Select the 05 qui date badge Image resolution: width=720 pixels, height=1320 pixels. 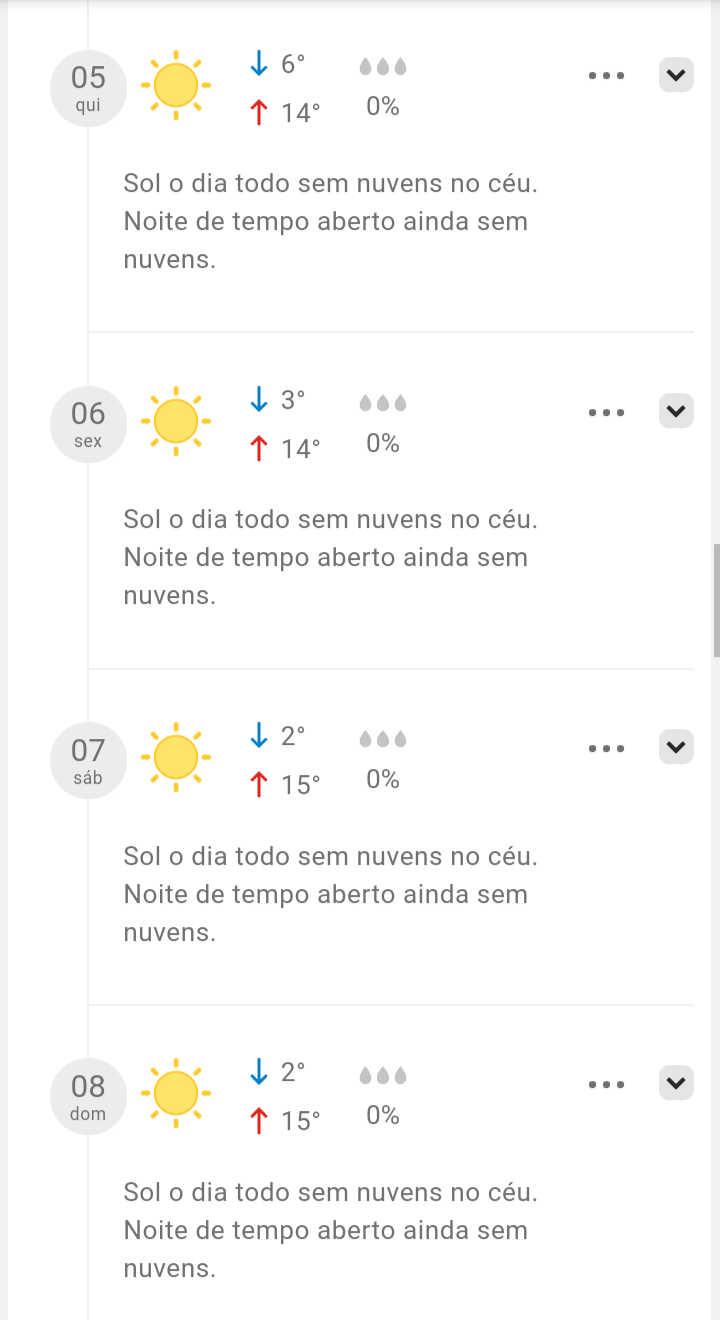88,88
